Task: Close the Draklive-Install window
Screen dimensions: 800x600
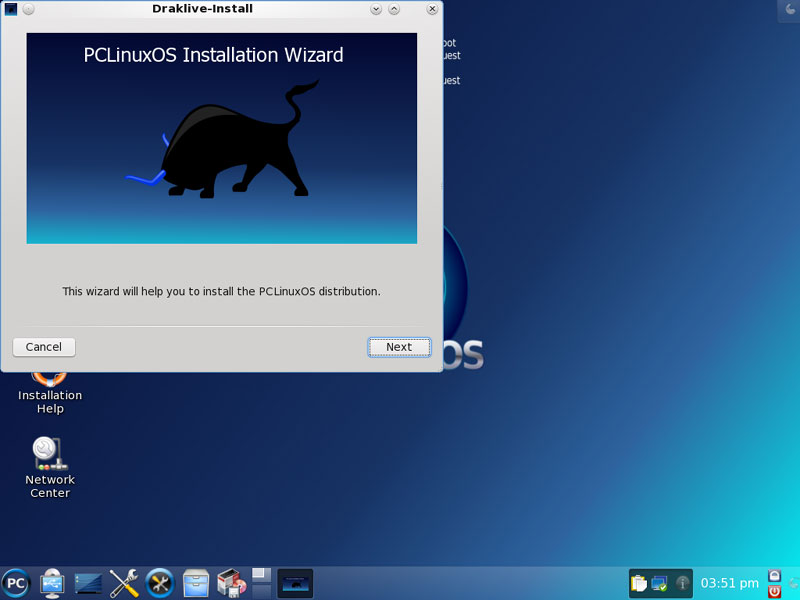Action: (432, 9)
